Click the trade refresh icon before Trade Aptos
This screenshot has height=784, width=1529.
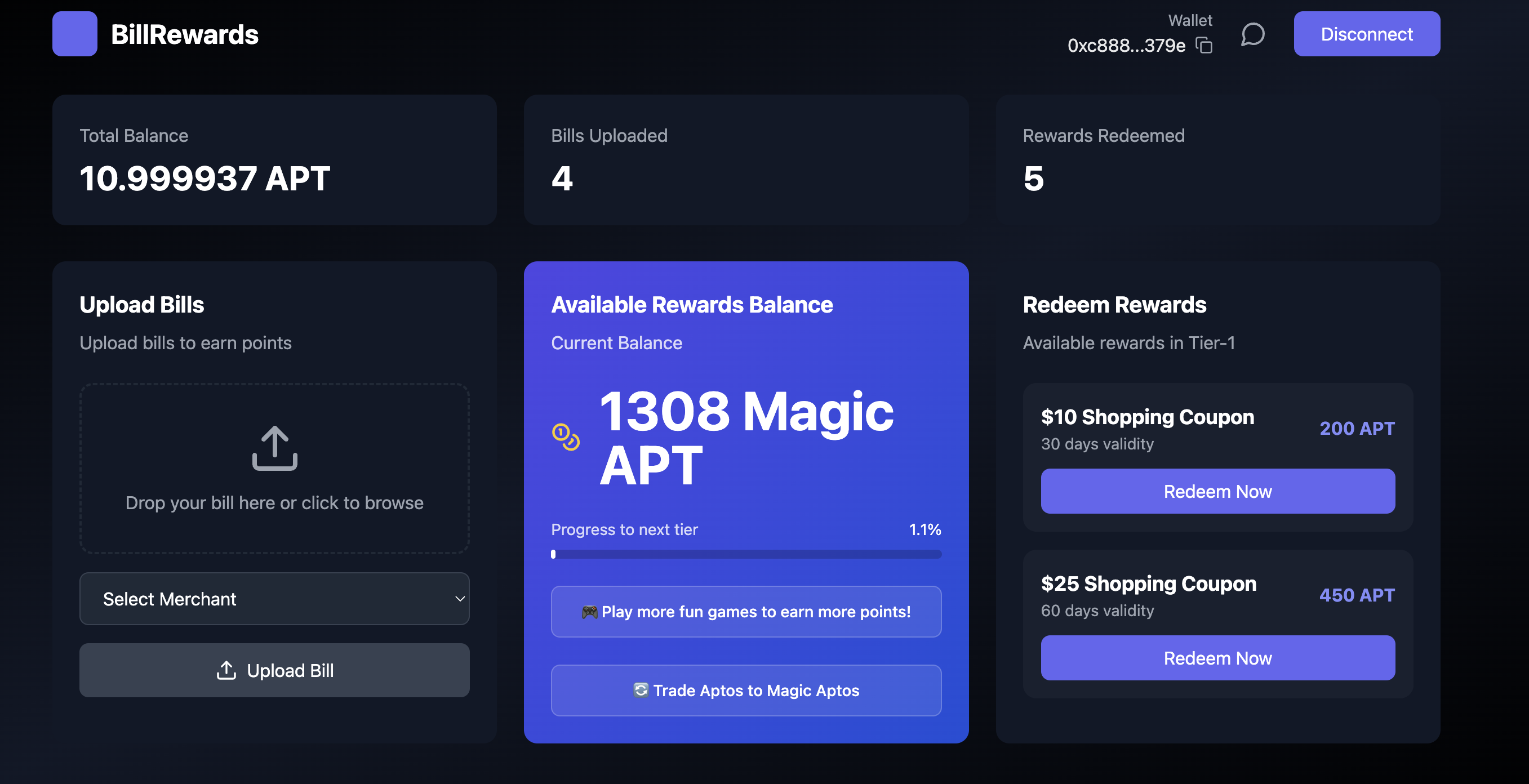(x=641, y=691)
